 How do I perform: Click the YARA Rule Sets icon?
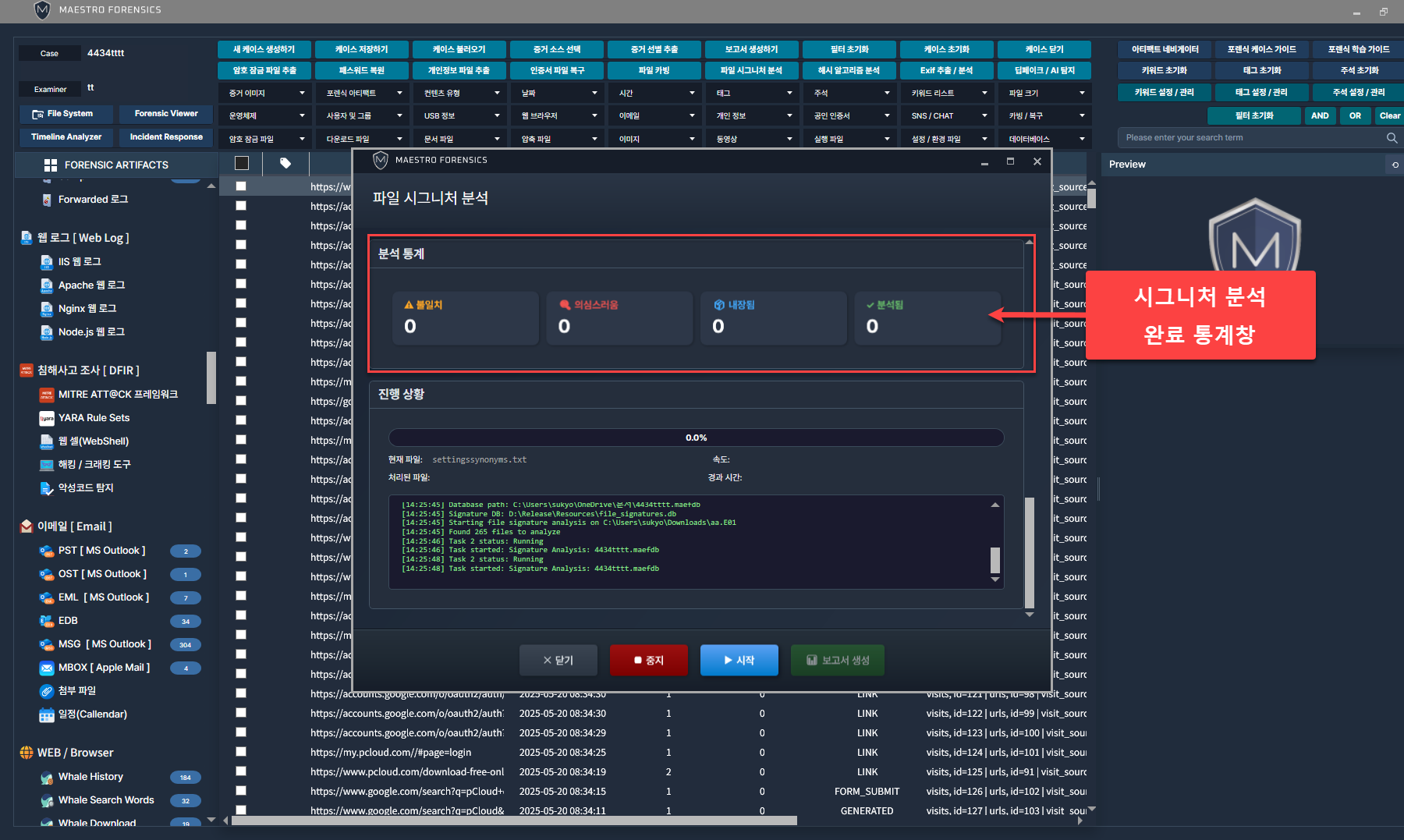click(47, 418)
